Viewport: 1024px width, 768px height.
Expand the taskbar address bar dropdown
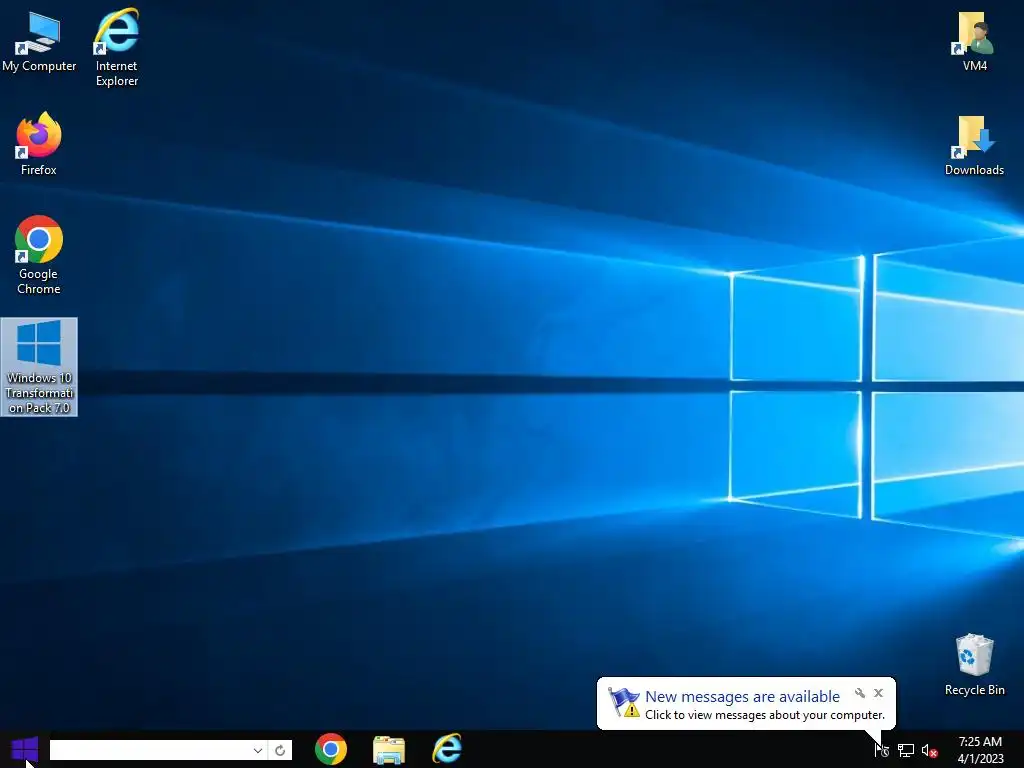[x=258, y=750]
